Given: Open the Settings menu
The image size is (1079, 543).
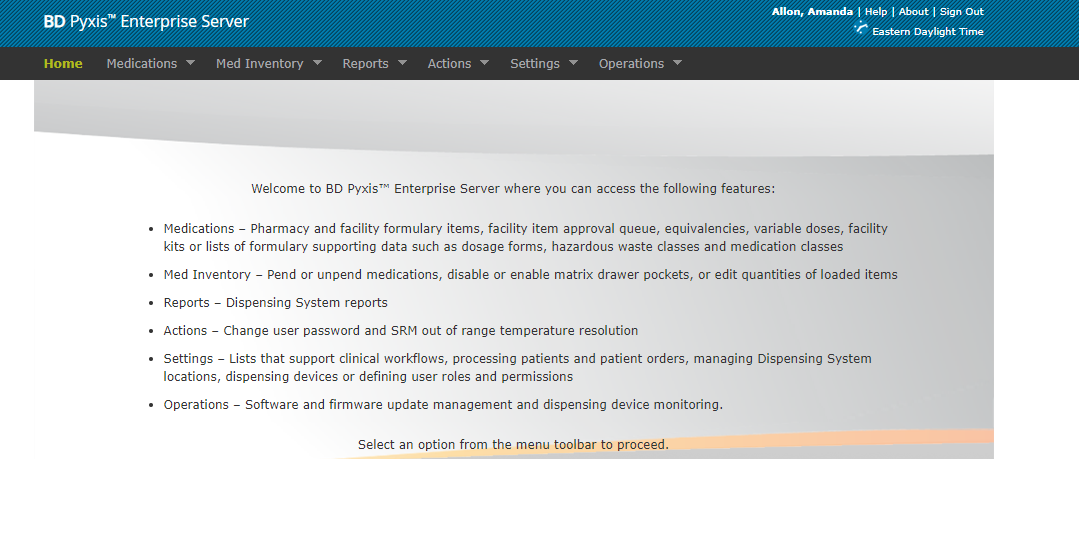Looking at the screenshot, I should (x=535, y=63).
